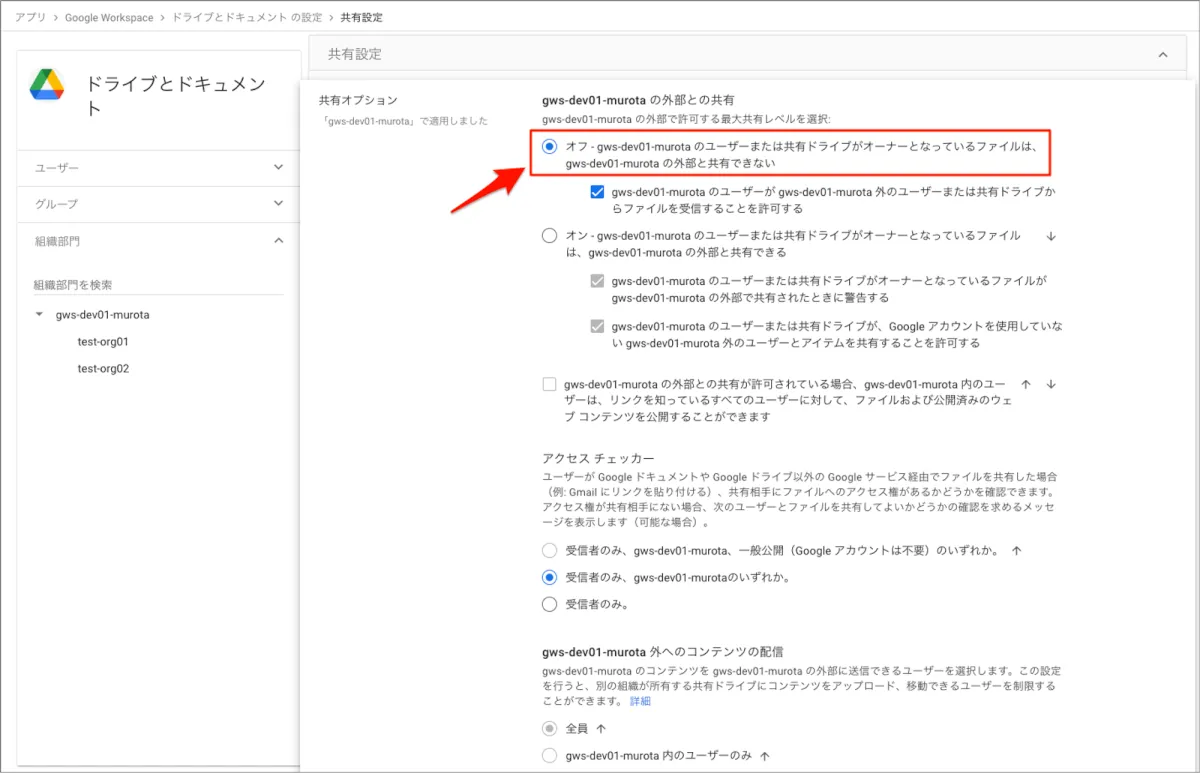This screenshot has width=1200, height=773.
Task: Collapse the 組織部門 section
Action: (278, 241)
